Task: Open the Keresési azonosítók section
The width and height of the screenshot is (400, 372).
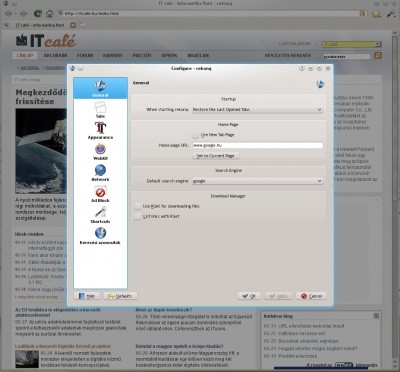Action: [x=100, y=236]
